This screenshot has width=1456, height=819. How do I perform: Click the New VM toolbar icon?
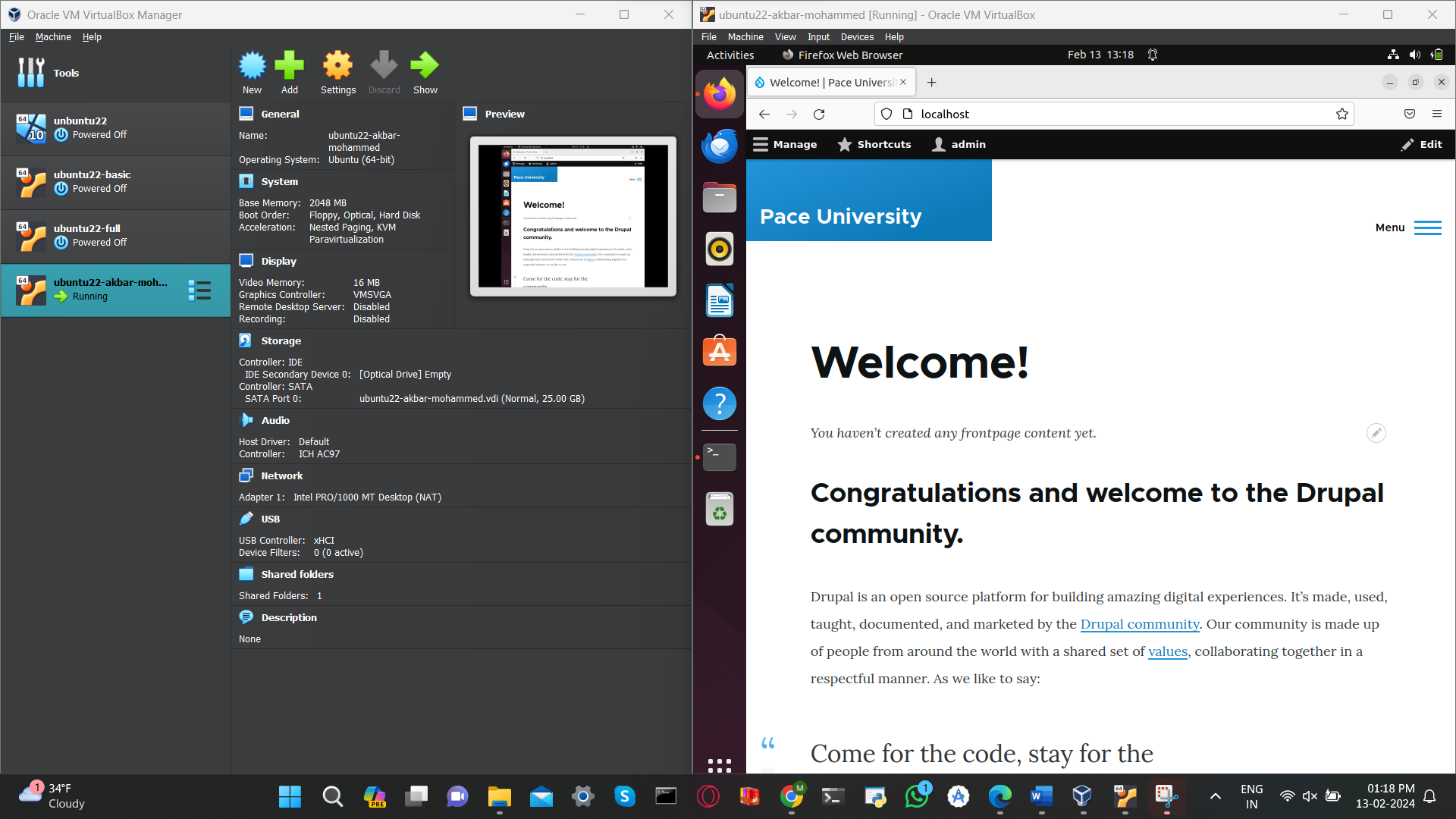tap(252, 73)
